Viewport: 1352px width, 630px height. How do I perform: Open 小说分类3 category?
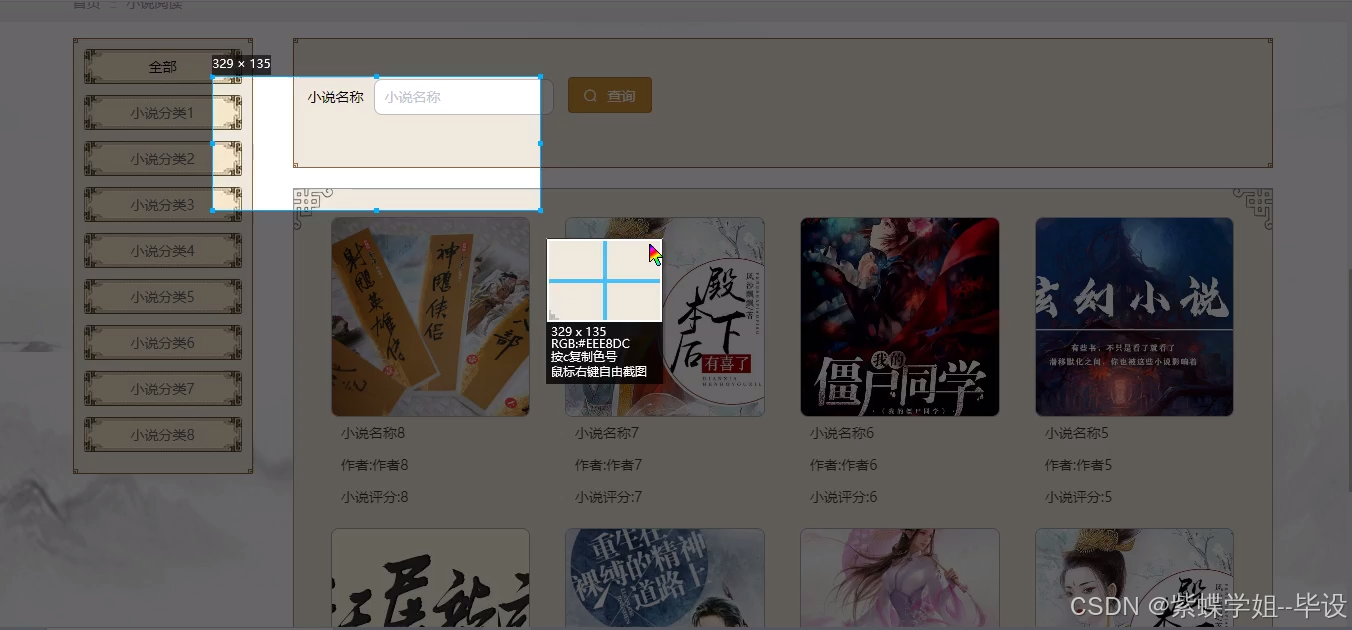tap(163, 205)
